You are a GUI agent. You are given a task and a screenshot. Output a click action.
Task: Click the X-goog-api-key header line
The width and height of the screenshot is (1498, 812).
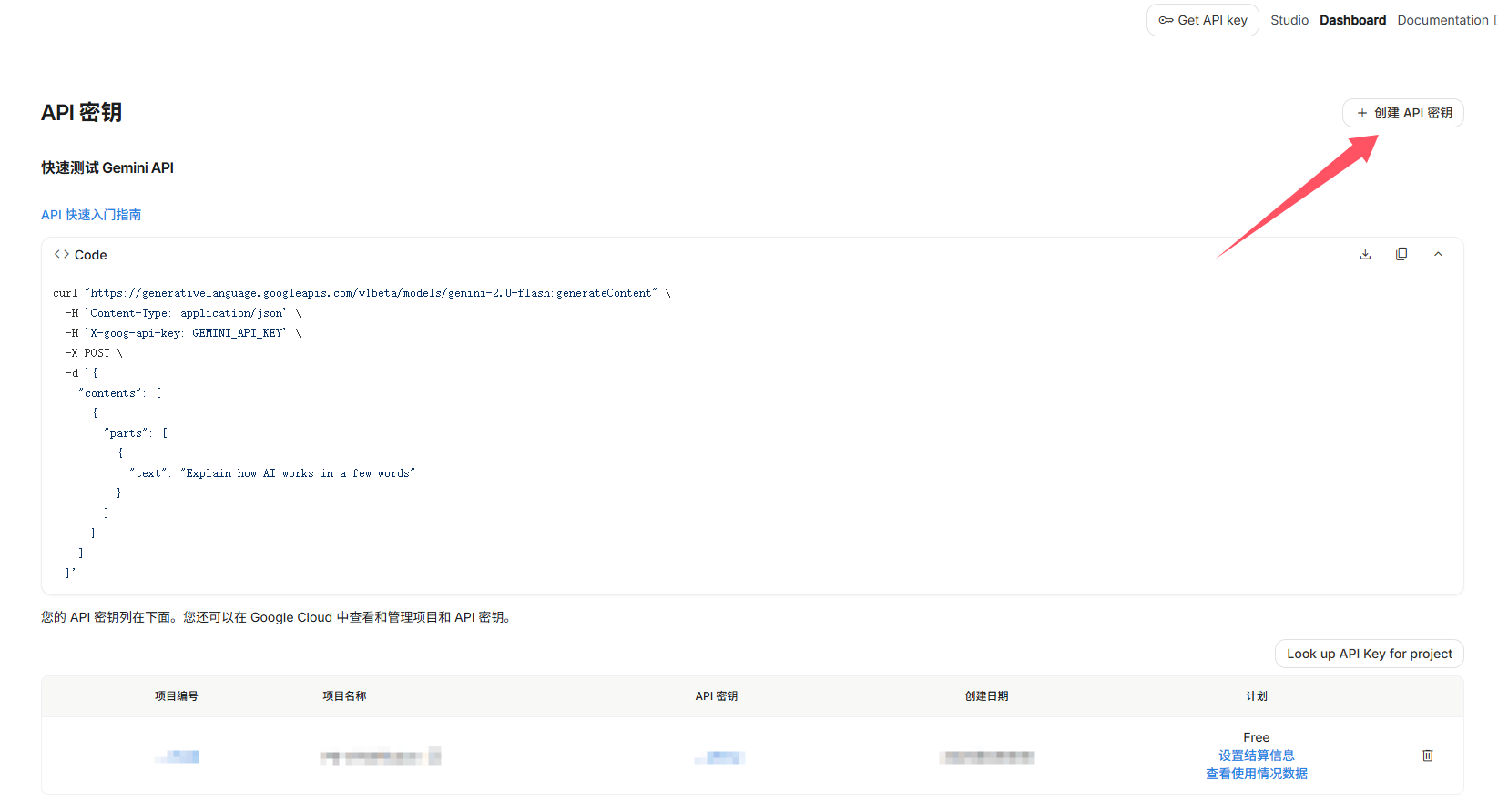click(182, 333)
